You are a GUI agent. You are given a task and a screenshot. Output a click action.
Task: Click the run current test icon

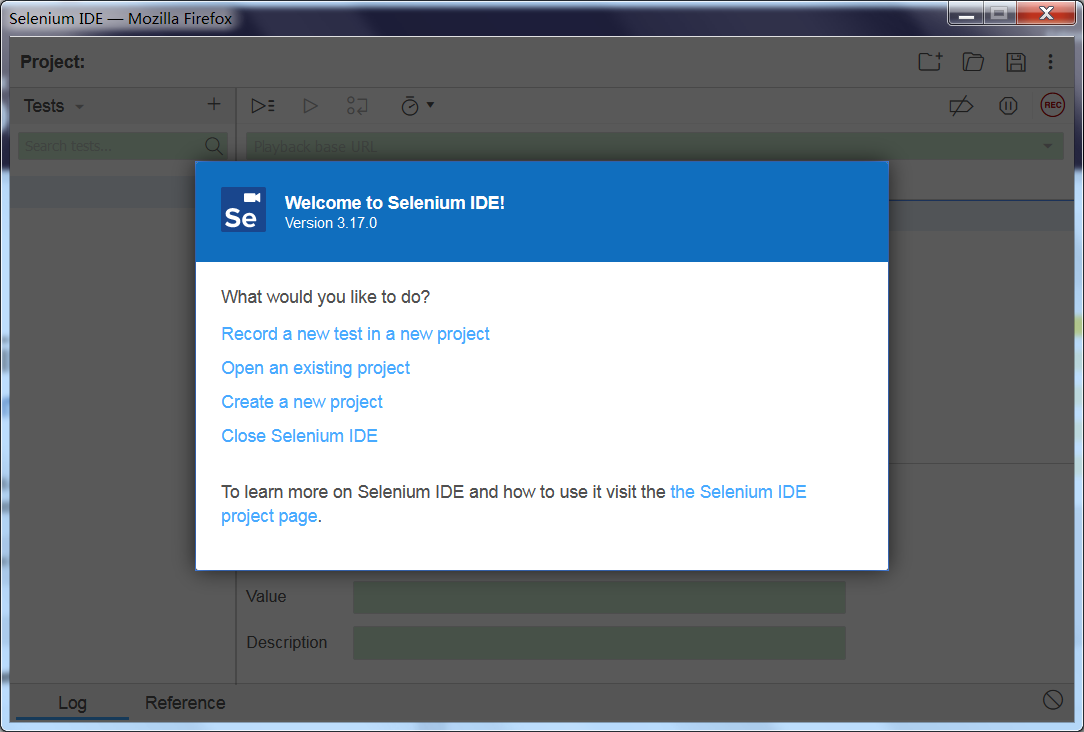point(310,106)
